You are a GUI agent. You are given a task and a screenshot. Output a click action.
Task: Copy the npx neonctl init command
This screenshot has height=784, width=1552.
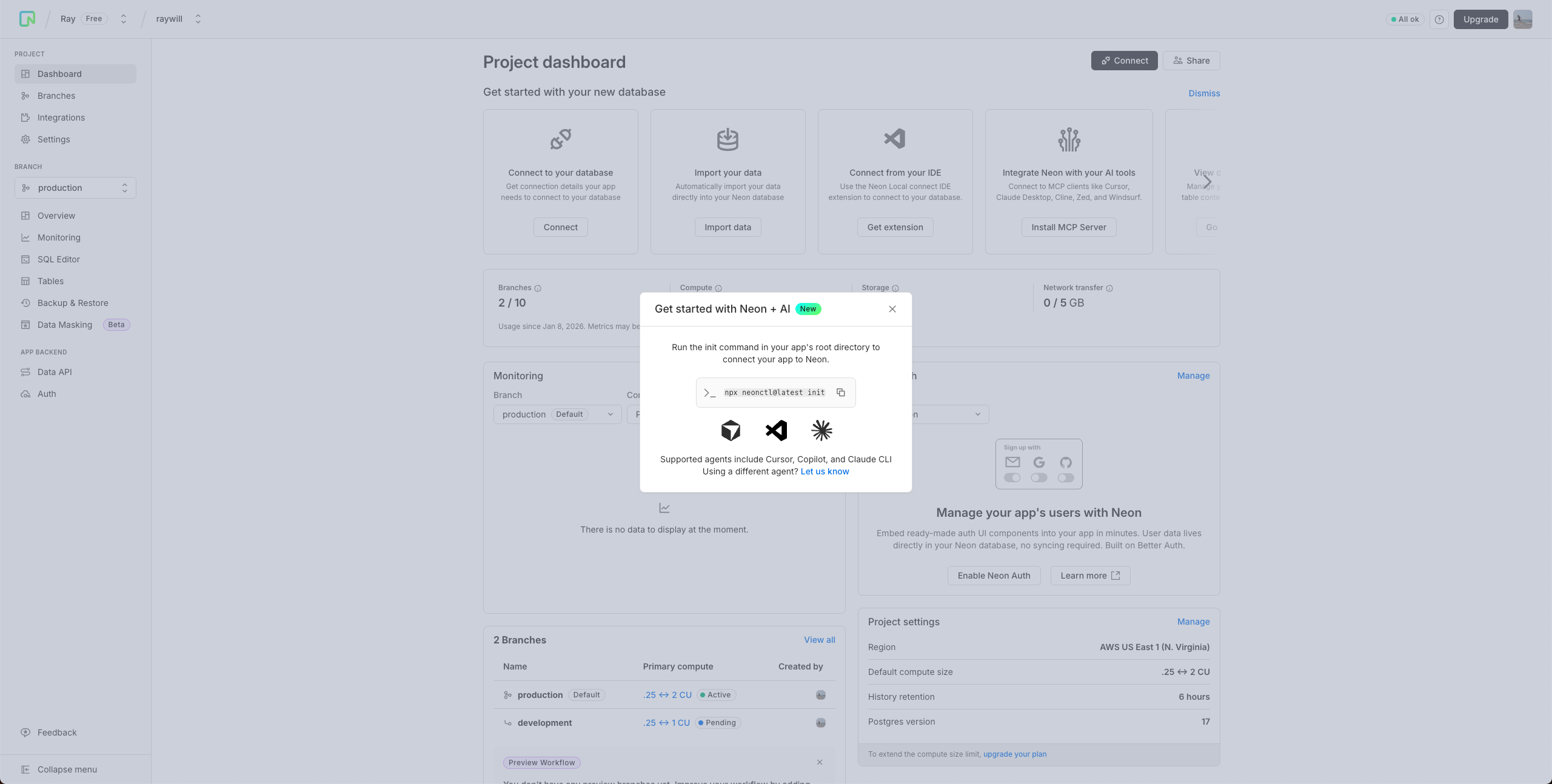click(x=840, y=393)
